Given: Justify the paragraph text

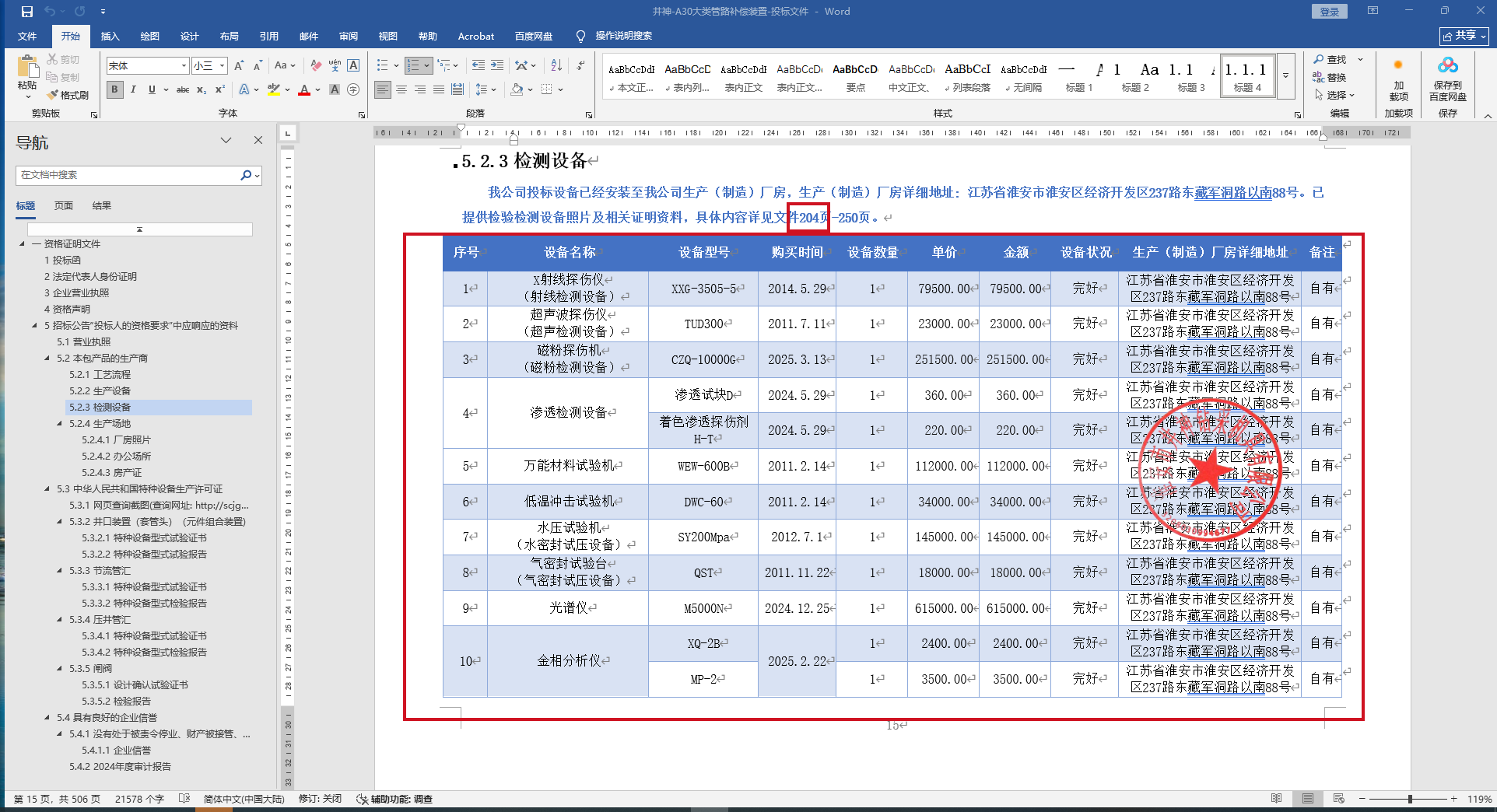Looking at the screenshot, I should [439, 89].
